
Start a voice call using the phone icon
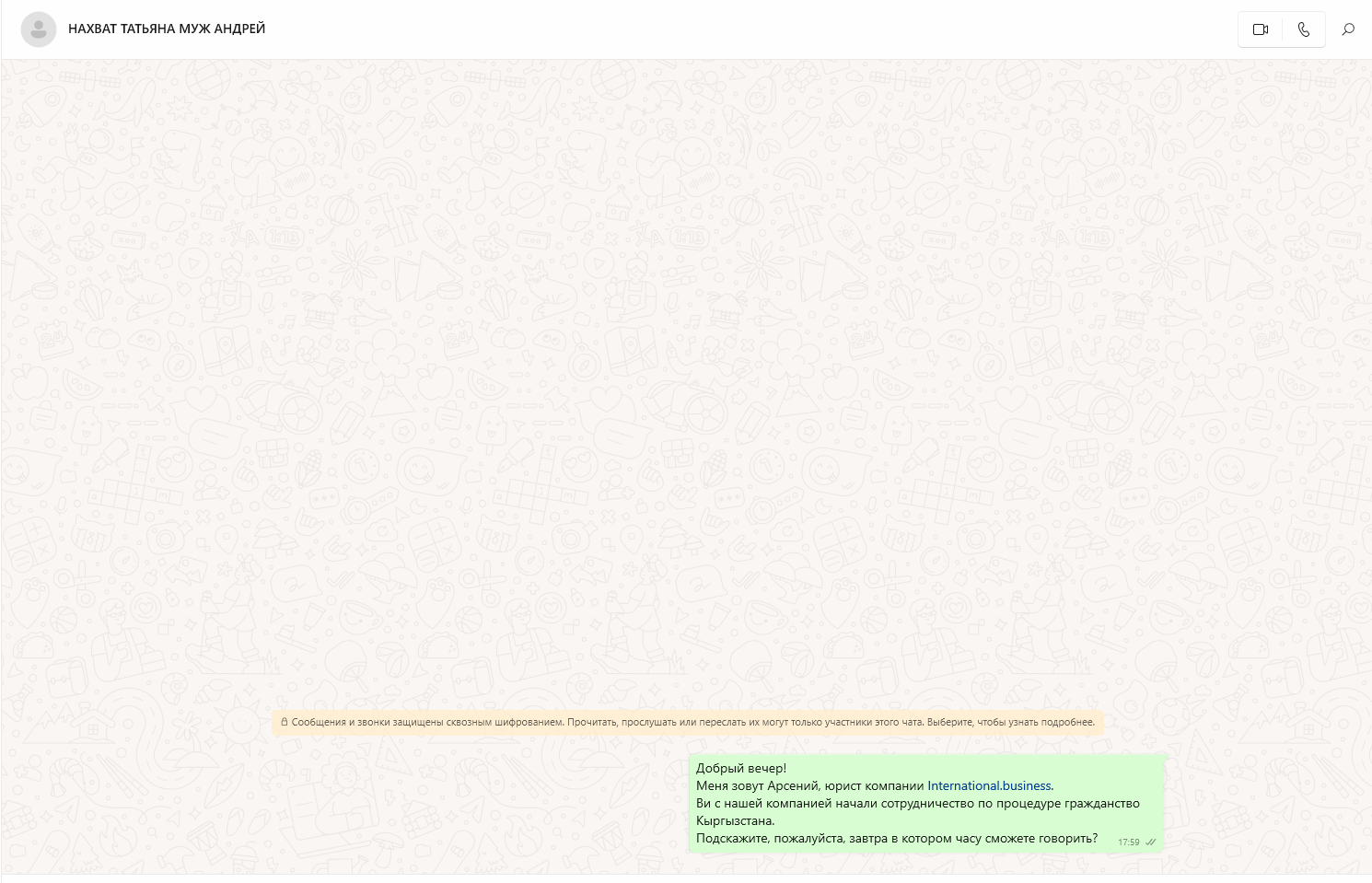tap(1304, 29)
